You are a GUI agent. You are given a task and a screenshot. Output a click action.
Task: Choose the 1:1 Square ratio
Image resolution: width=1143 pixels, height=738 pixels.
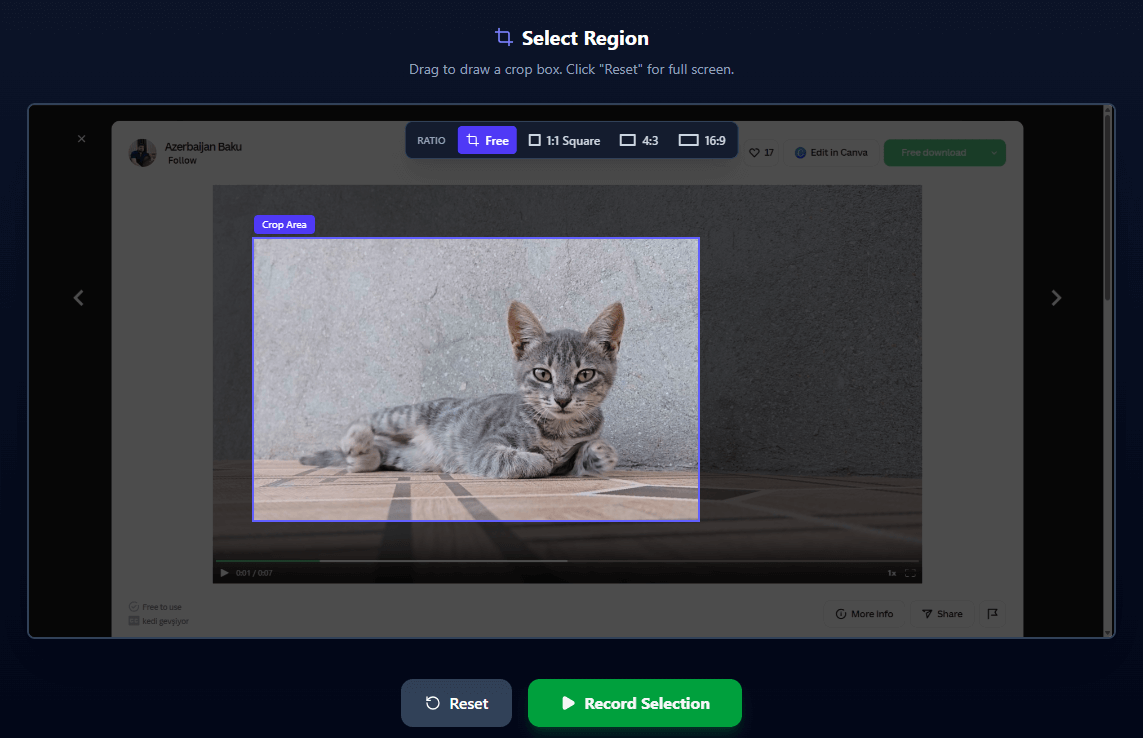coord(564,140)
